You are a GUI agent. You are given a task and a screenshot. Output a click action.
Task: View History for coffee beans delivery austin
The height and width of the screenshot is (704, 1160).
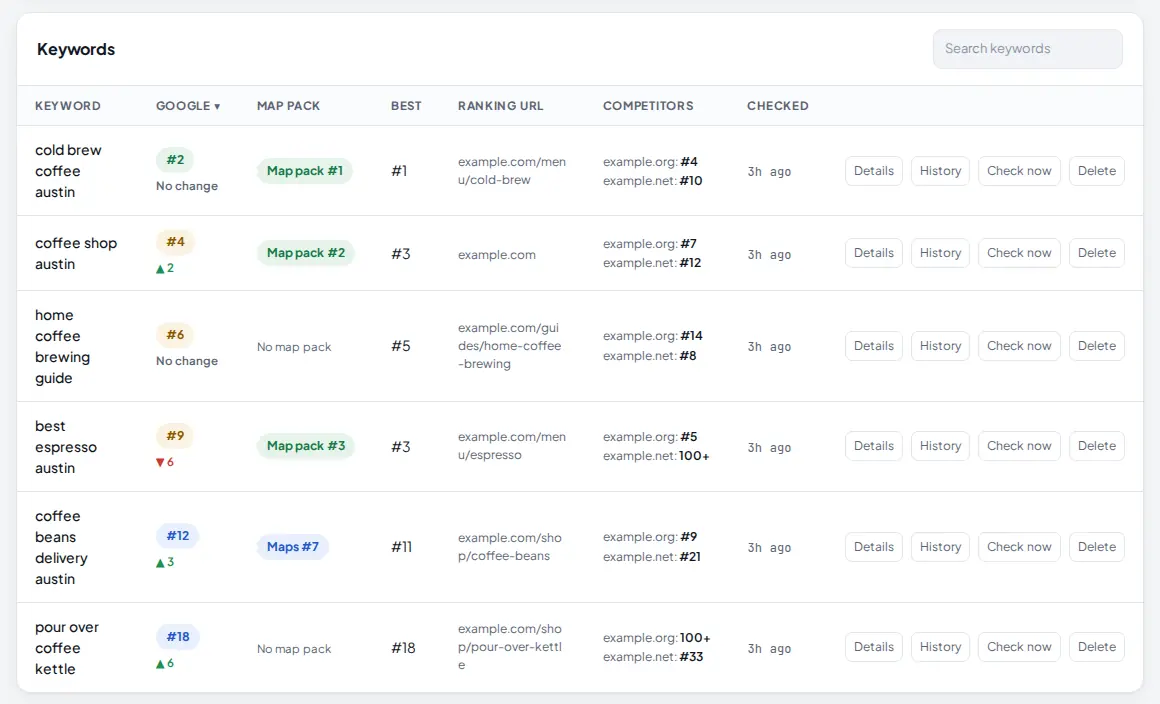pyautogui.click(x=940, y=547)
